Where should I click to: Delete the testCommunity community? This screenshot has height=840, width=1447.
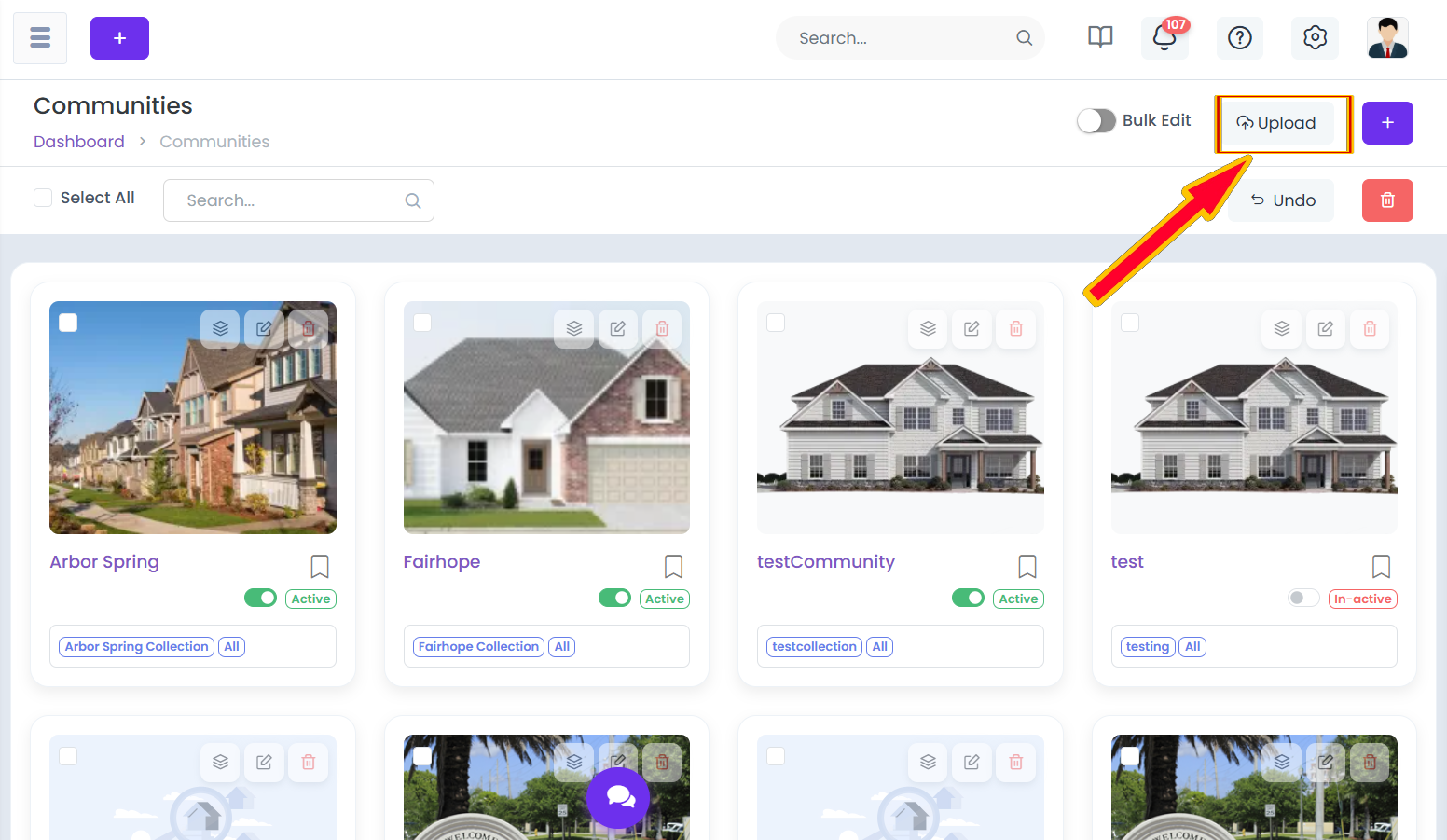1016,328
